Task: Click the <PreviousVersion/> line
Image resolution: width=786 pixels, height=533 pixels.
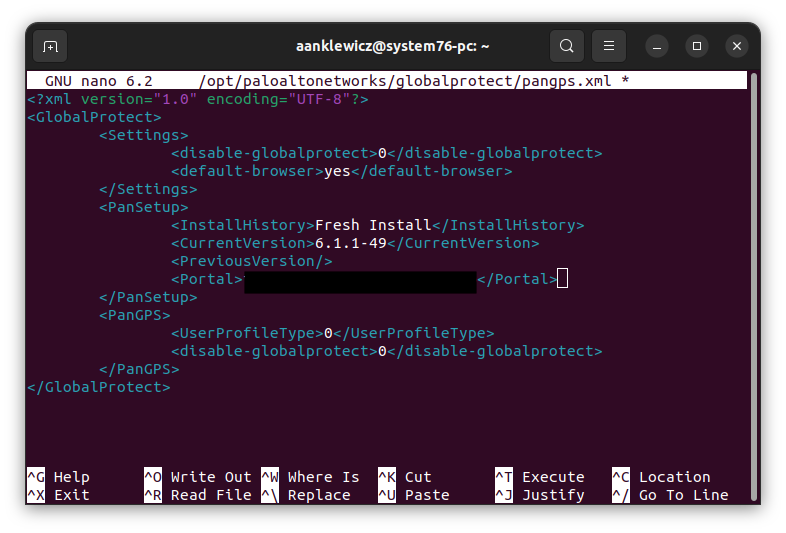Action: (x=252, y=261)
